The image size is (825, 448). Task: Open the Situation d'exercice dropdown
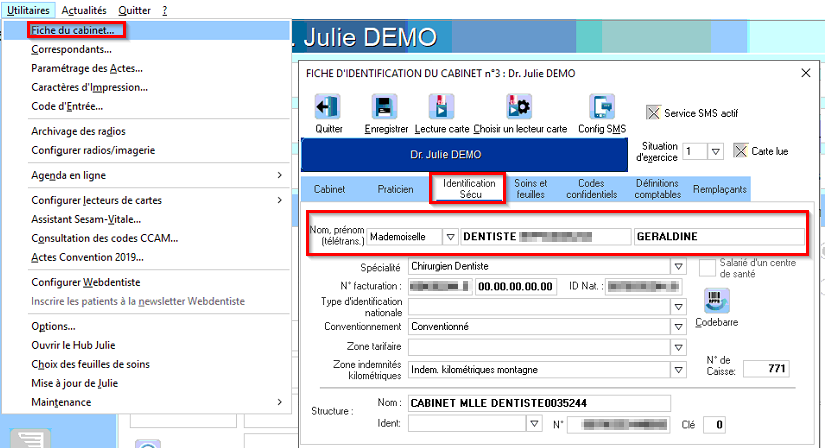point(715,152)
